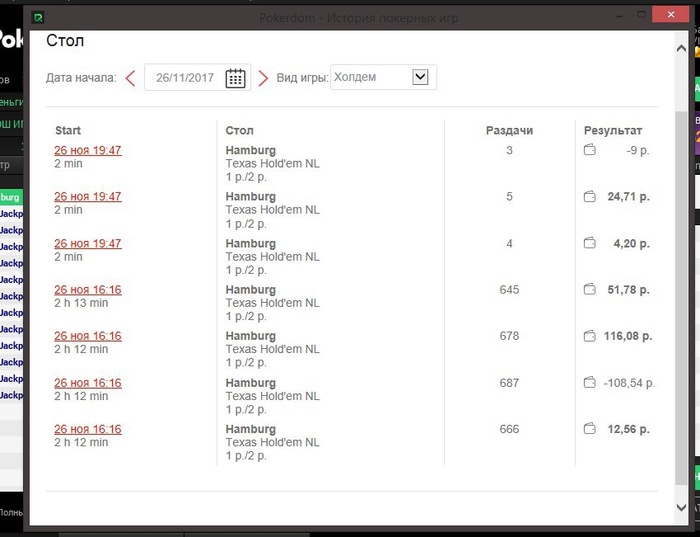Click the Стол column header

tap(239, 130)
